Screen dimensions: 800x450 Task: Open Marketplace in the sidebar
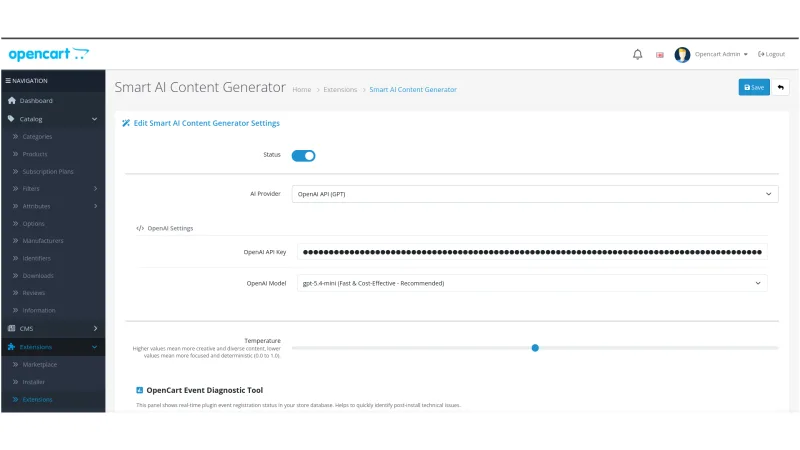pyautogui.click(x=40, y=365)
